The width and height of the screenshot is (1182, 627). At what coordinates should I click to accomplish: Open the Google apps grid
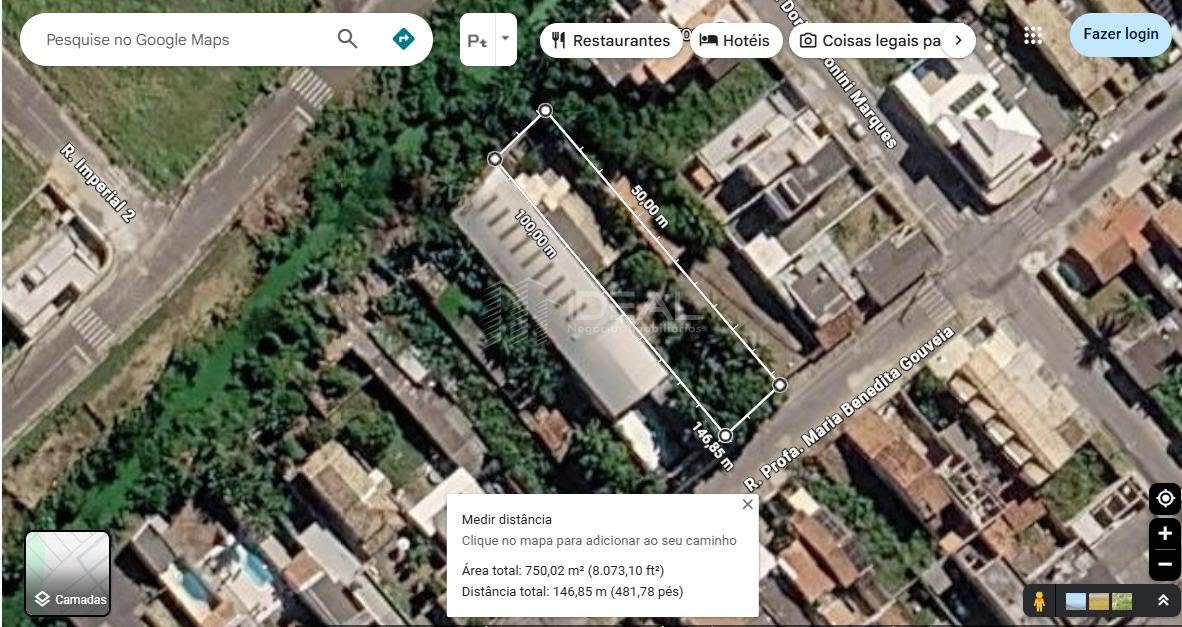(1033, 35)
